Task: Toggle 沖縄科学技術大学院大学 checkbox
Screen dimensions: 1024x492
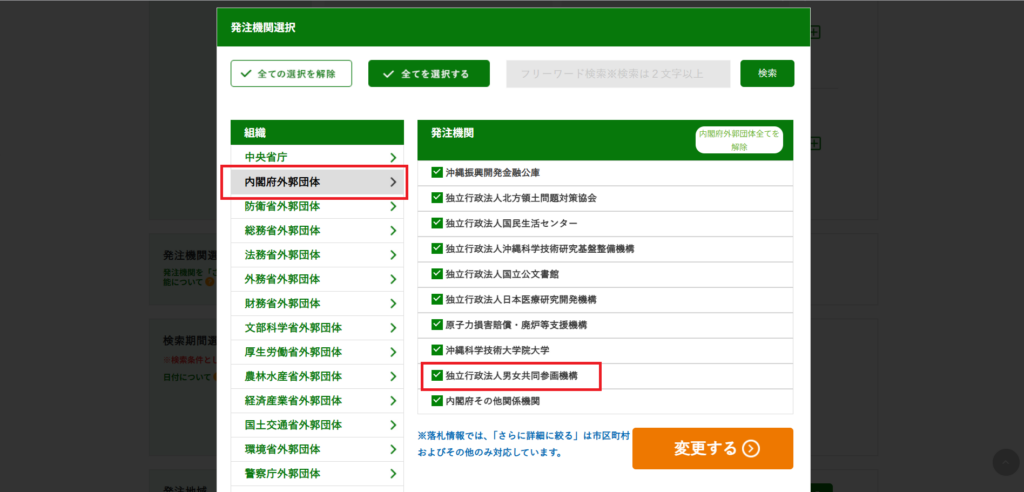Action: tap(437, 350)
